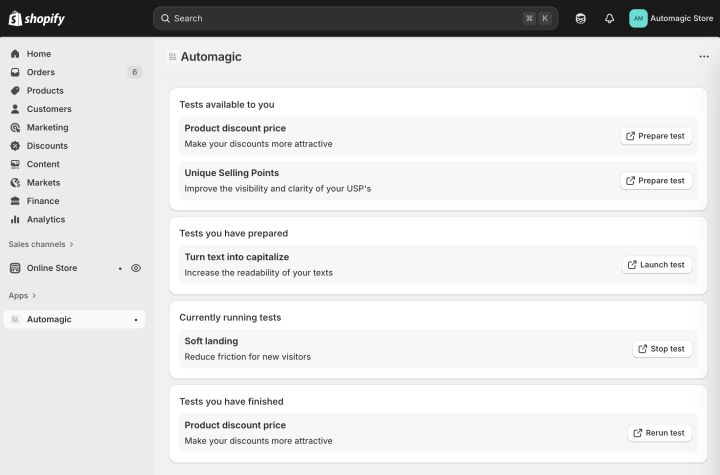Open the three-dot more actions menu
This screenshot has width=720, height=475.
point(704,57)
